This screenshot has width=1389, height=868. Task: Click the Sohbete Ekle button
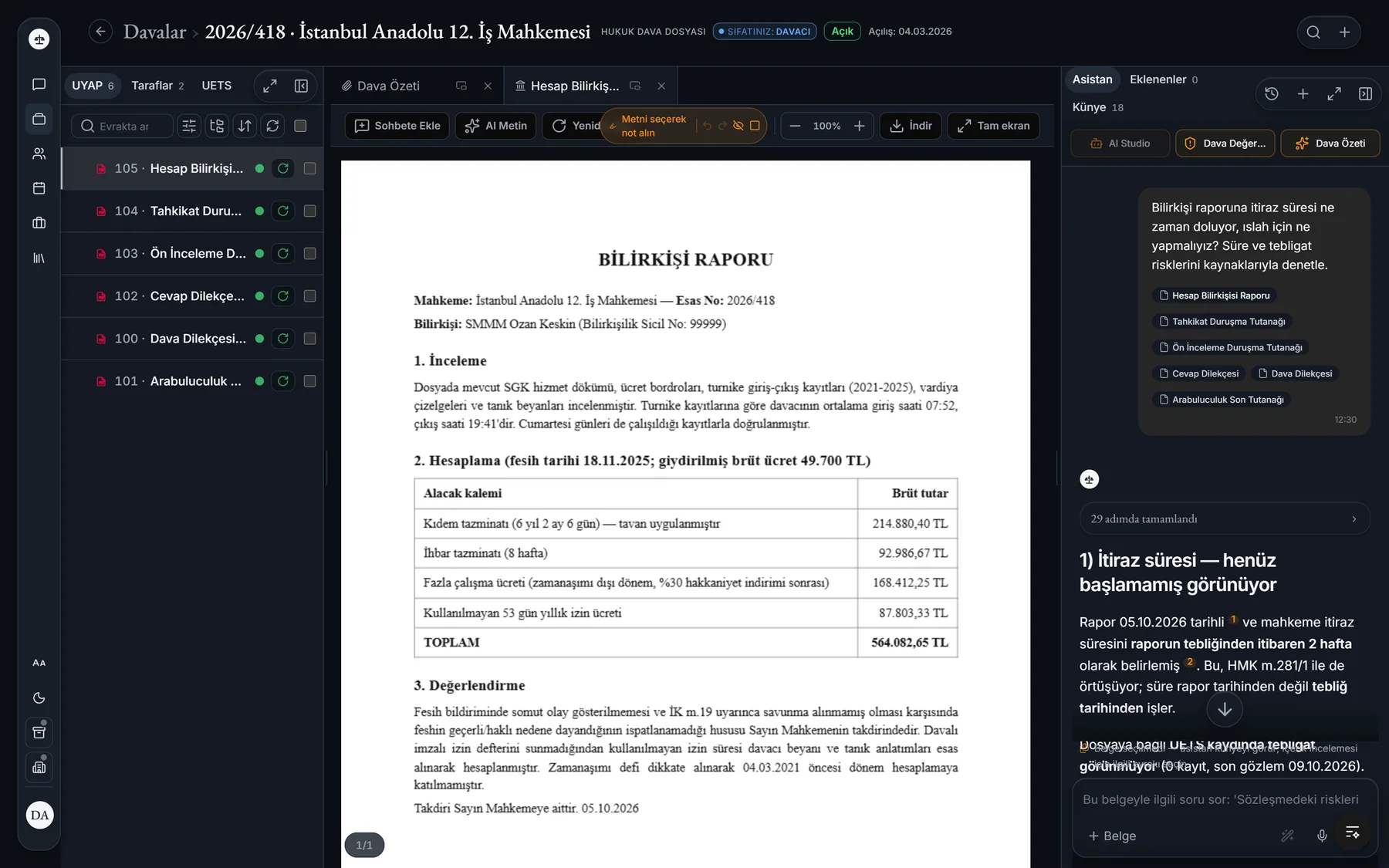[x=397, y=126]
